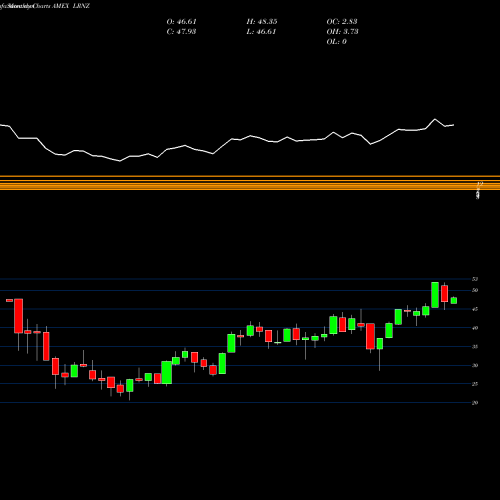The height and width of the screenshot is (500, 500).
Task: Click the OL: 0 readout
Action: point(336,42)
